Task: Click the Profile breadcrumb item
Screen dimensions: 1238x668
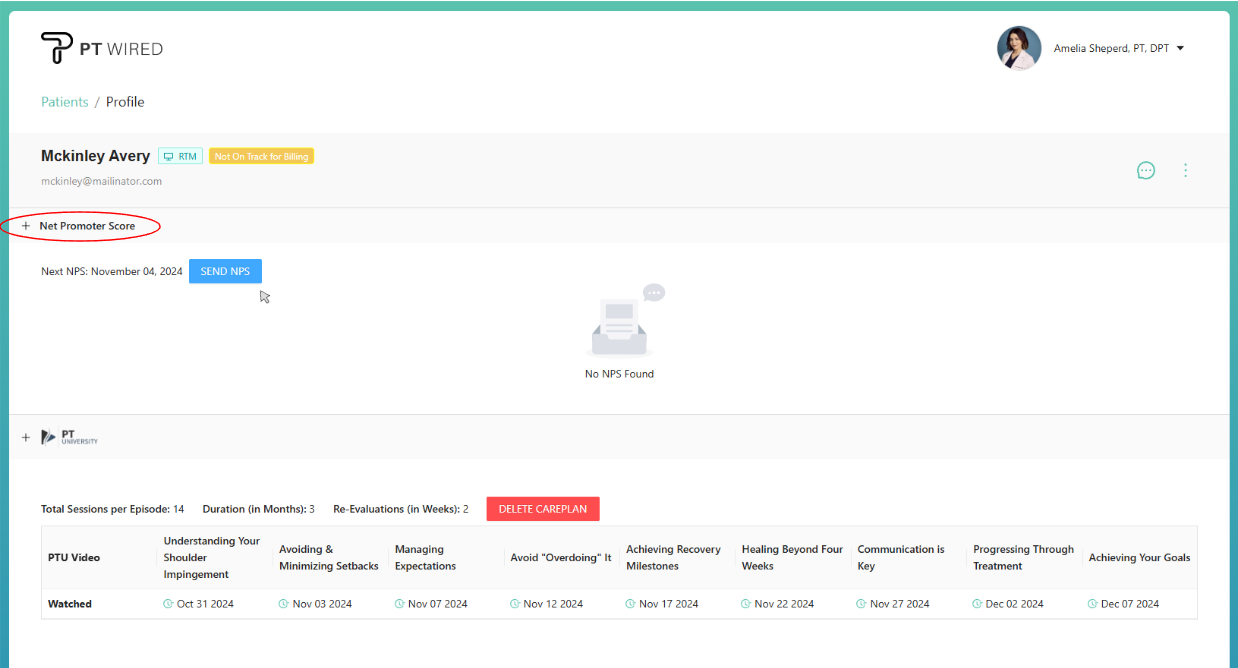Action: 125,102
